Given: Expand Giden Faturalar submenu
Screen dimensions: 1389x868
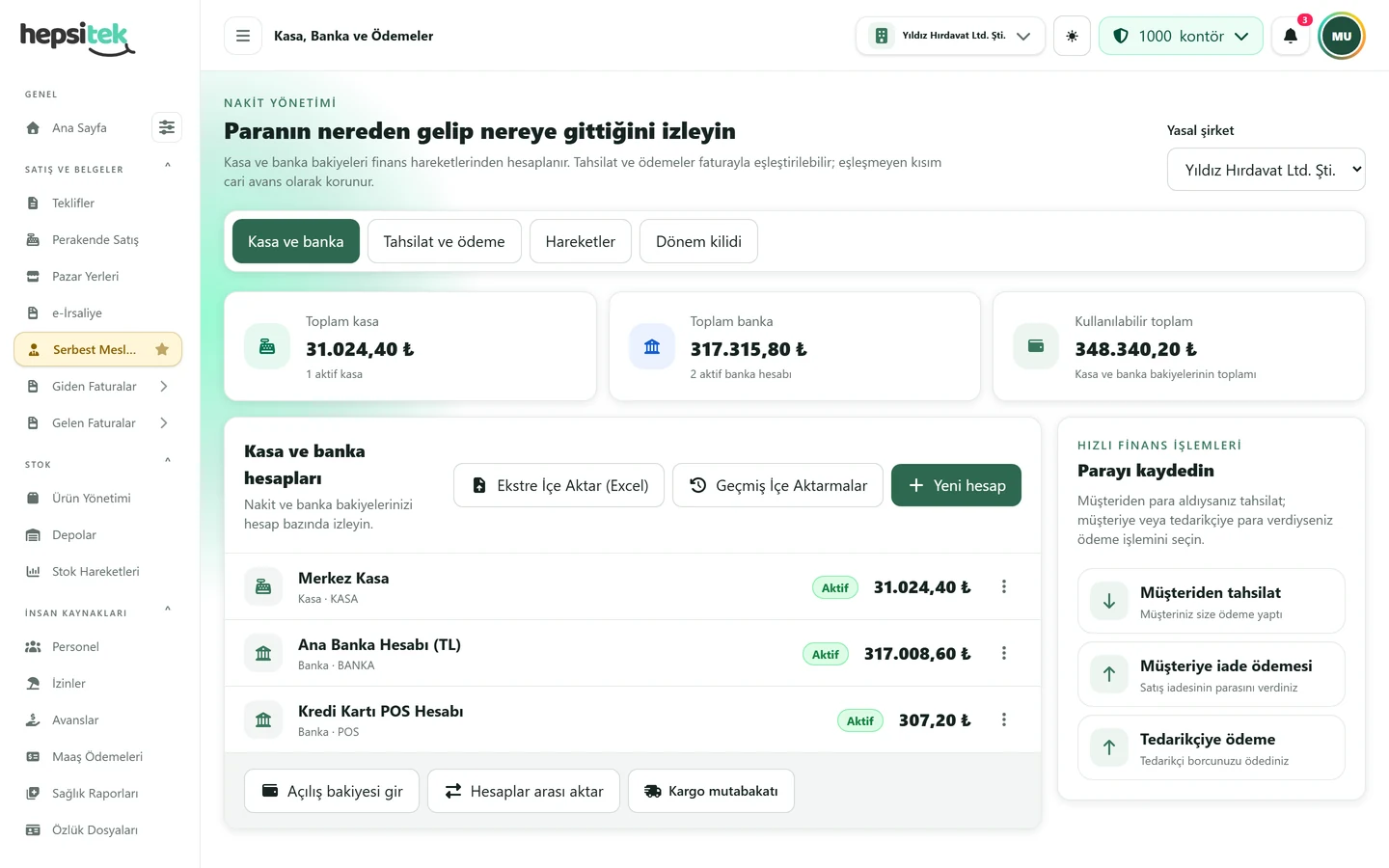Looking at the screenshot, I should [164, 386].
